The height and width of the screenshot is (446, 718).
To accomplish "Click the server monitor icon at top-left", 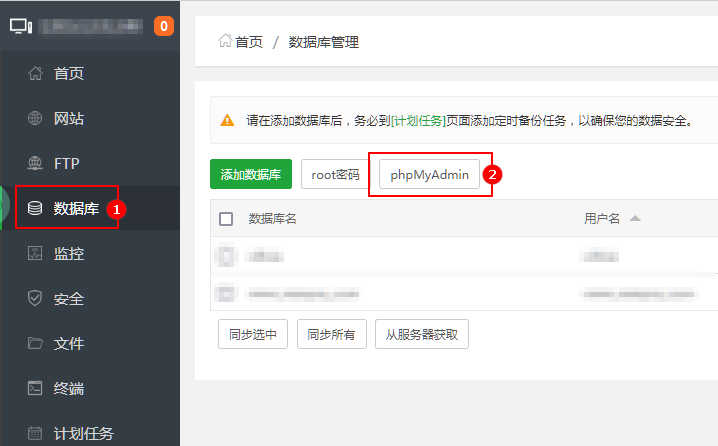I will 21,26.
